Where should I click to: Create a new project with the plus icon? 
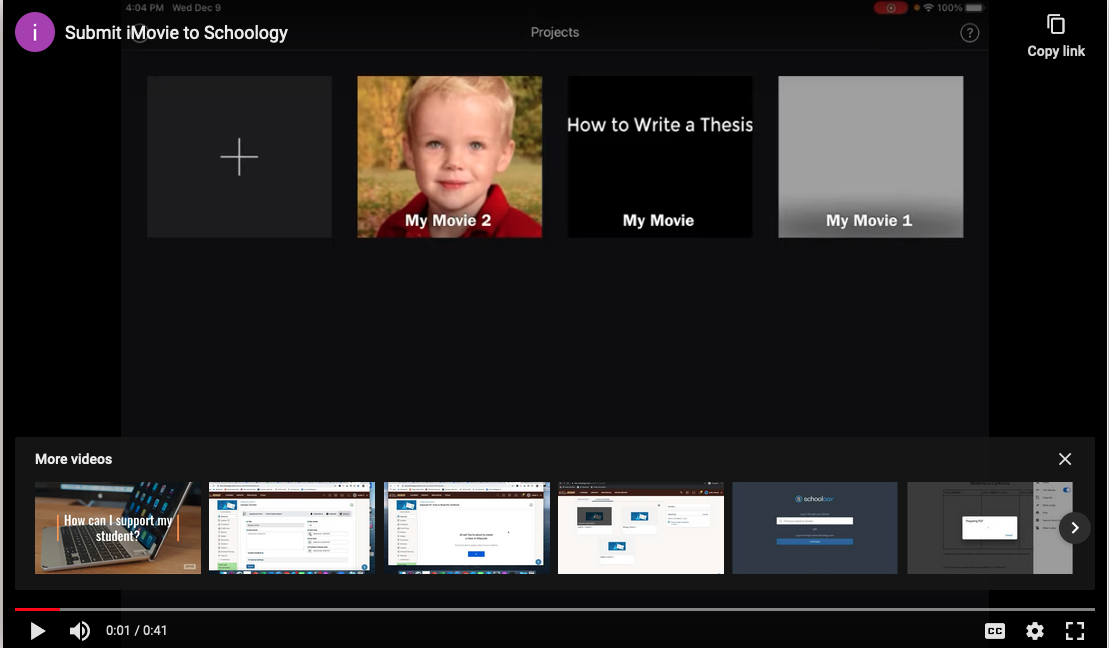pos(239,157)
